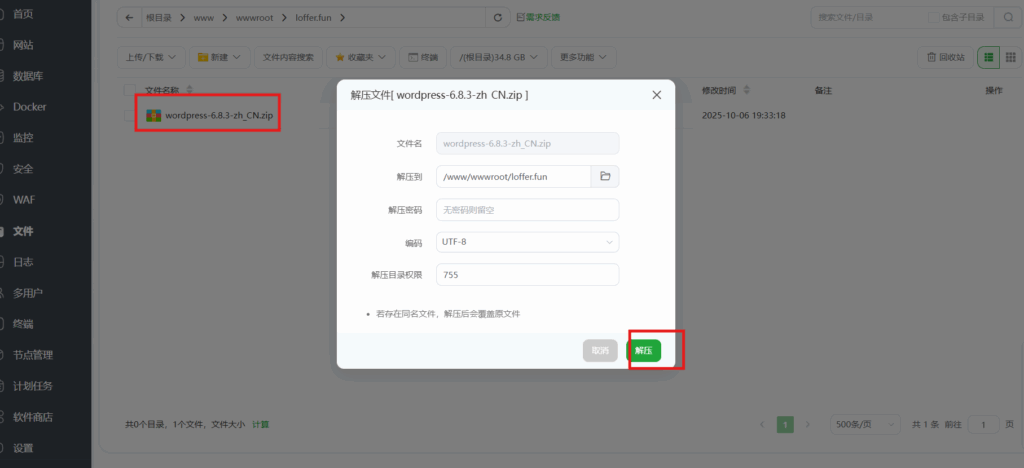Click the 需求反馈 link

point(538,17)
